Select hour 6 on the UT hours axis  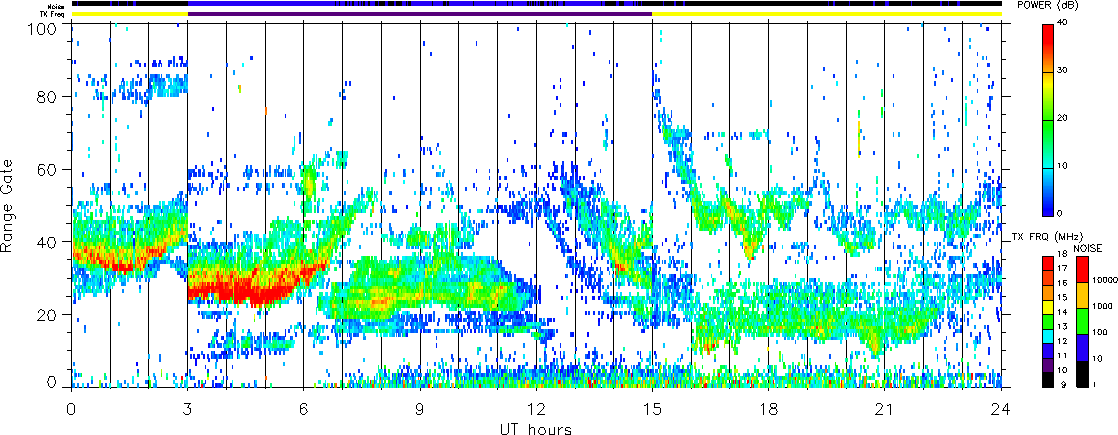304,410
